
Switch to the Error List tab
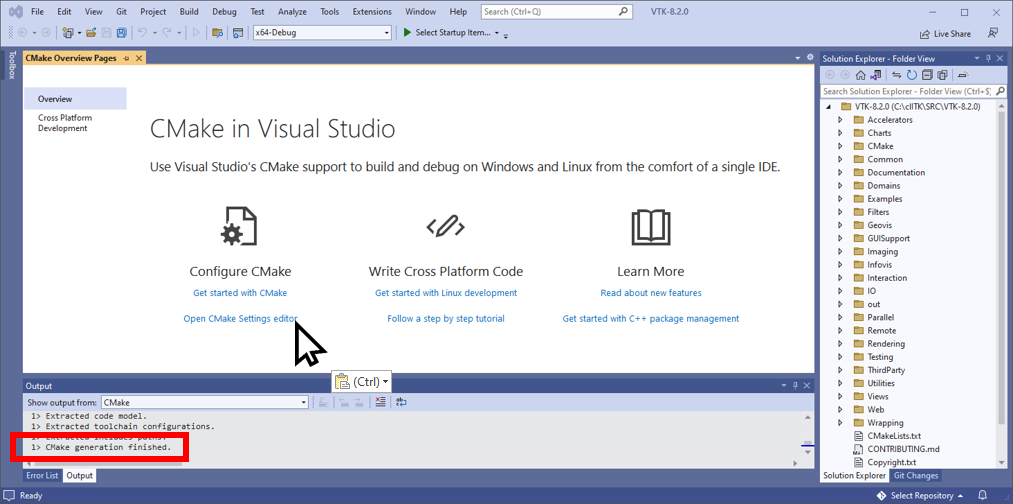point(42,476)
